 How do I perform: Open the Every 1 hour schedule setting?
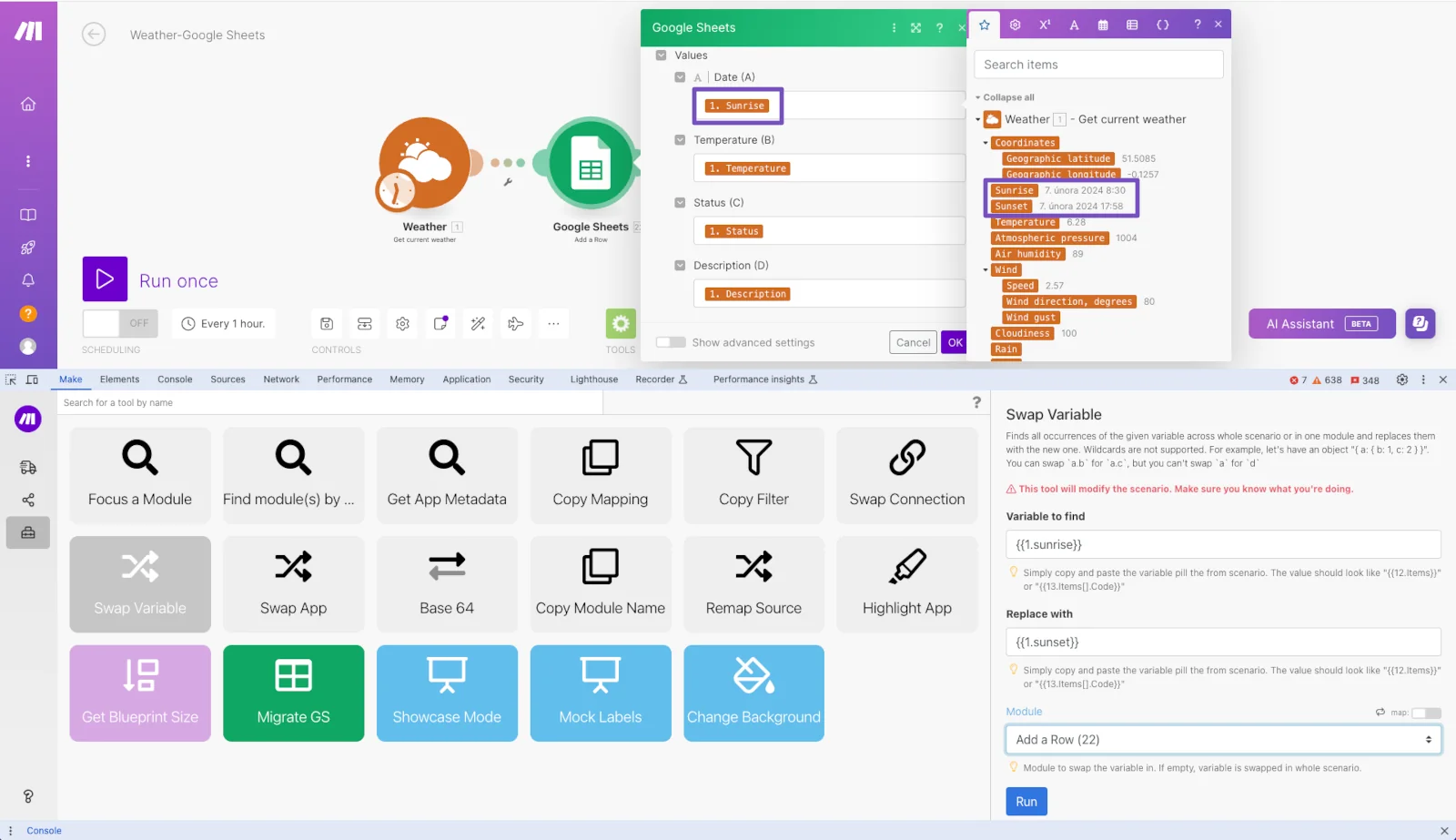[x=224, y=324]
